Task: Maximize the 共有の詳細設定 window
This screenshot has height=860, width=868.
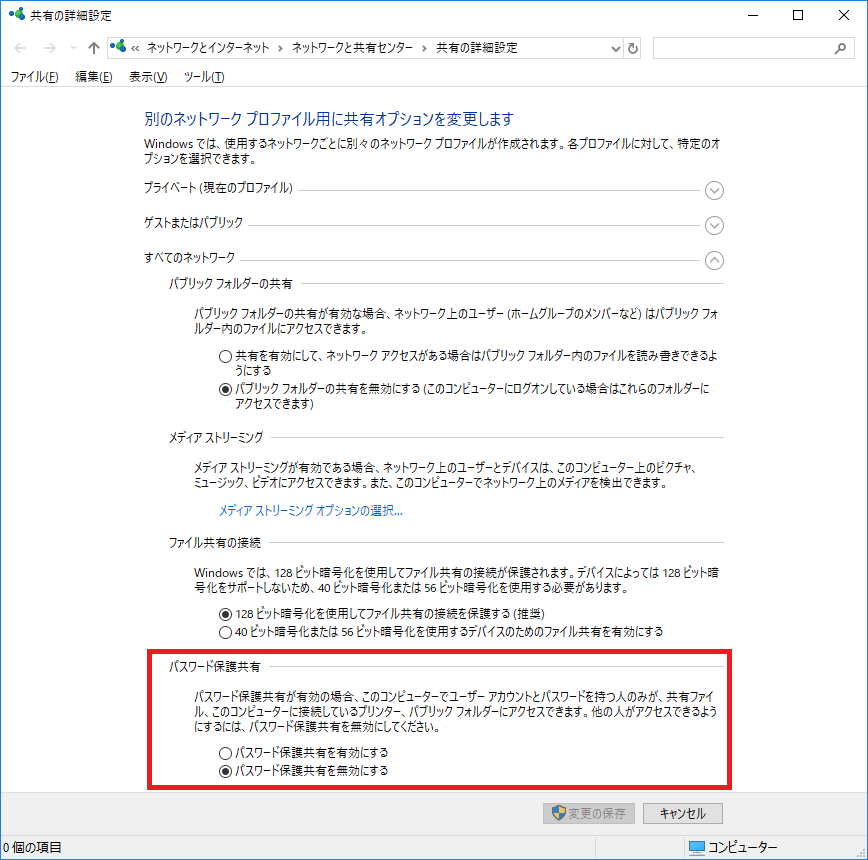Action: (798, 15)
